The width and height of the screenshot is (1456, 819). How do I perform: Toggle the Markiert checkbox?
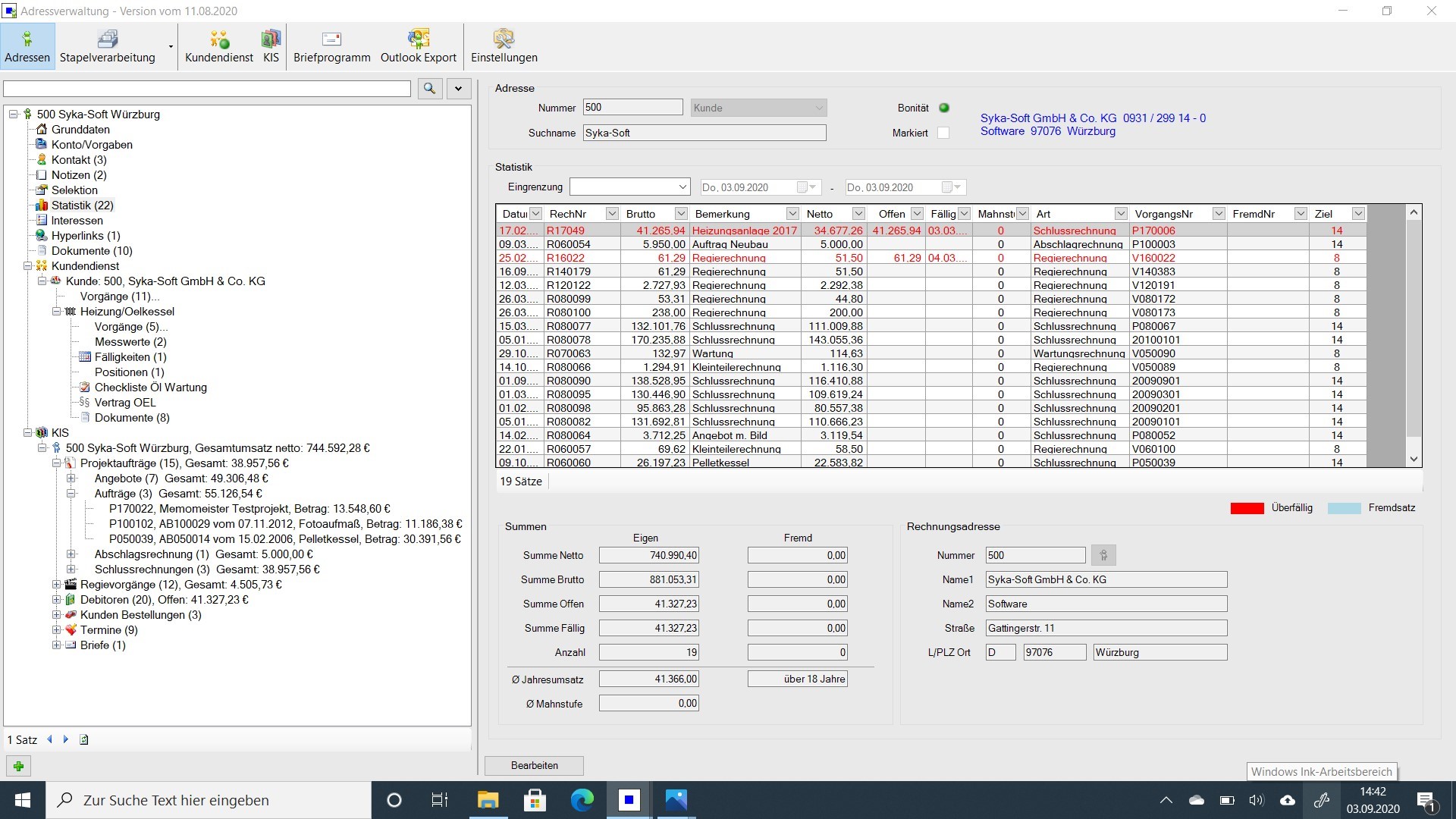coord(943,133)
